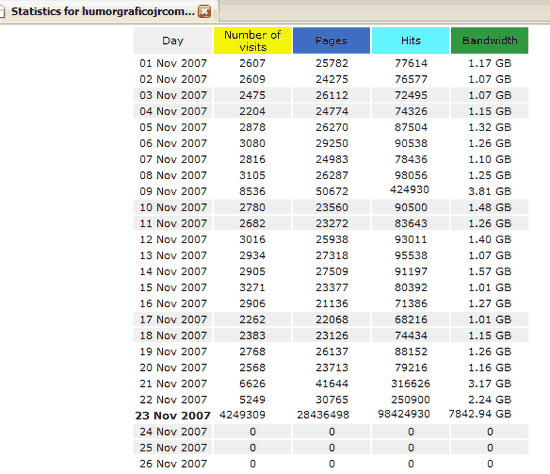Select visits value 2934 for 13 Nov

click(253, 255)
